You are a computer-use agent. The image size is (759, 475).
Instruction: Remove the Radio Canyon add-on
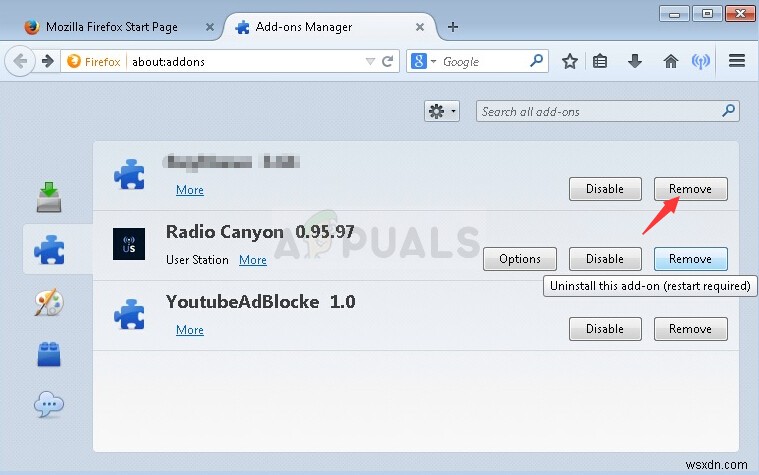tap(690, 259)
